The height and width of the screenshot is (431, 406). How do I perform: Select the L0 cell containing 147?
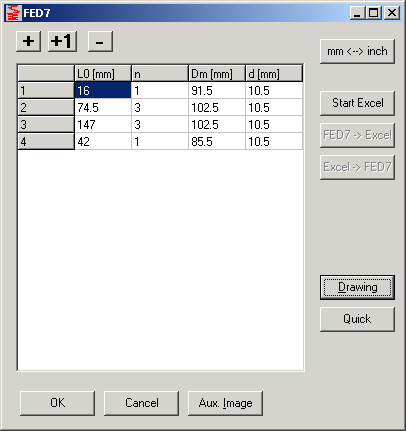pos(103,124)
